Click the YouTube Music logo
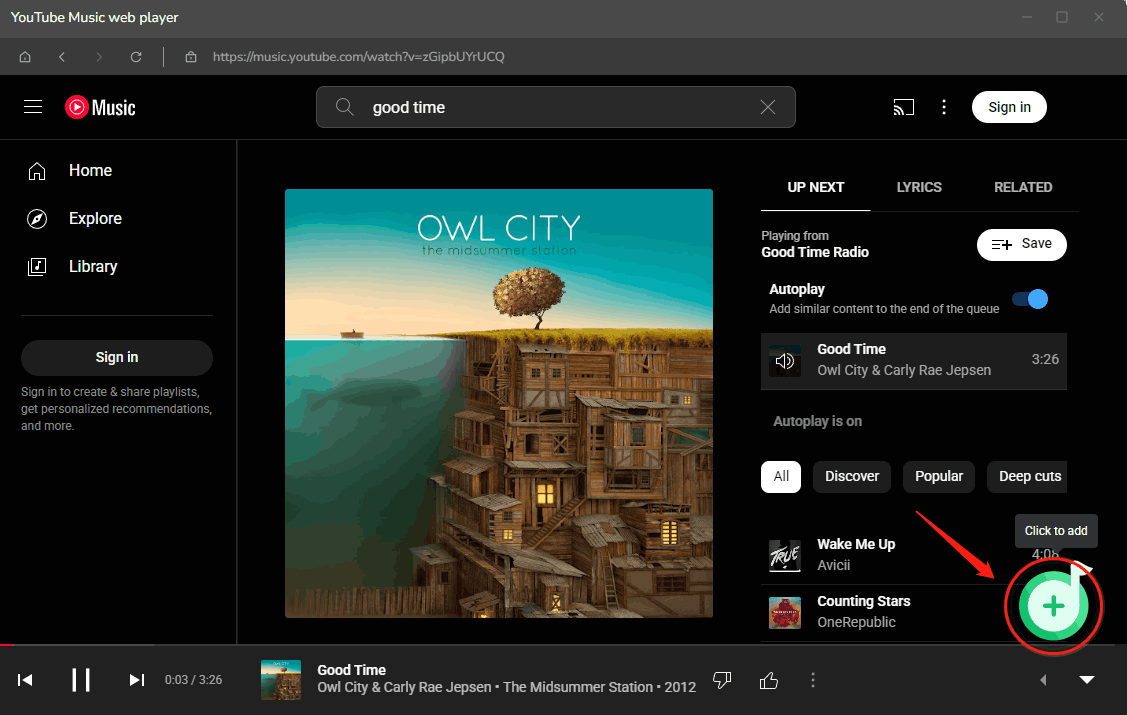 (100, 107)
